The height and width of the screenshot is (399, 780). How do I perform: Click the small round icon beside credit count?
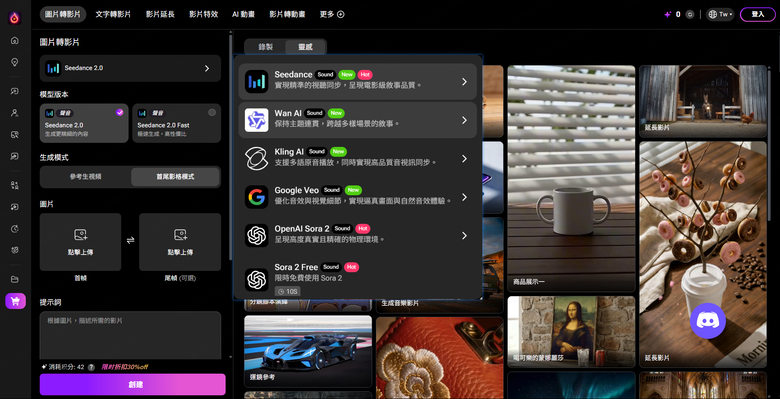[x=689, y=14]
